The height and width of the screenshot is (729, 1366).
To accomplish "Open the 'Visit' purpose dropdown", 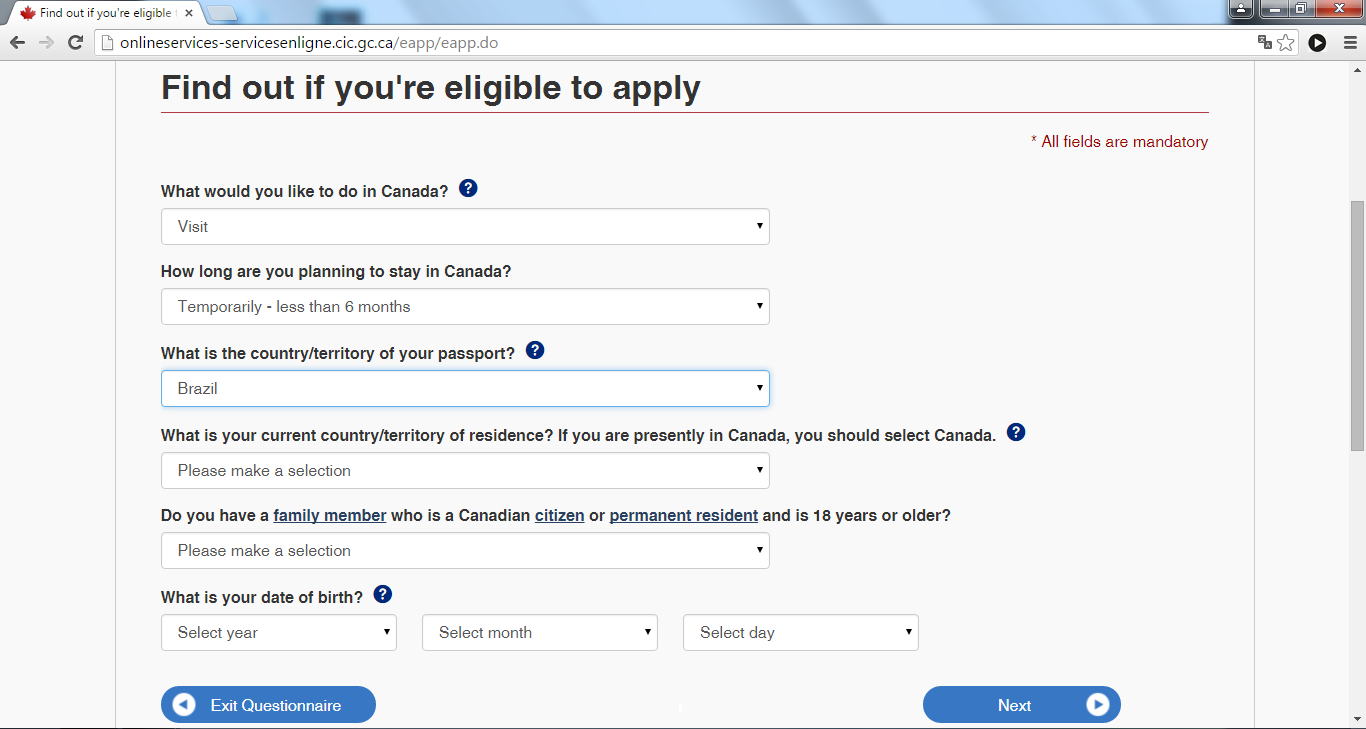I will tap(465, 227).
